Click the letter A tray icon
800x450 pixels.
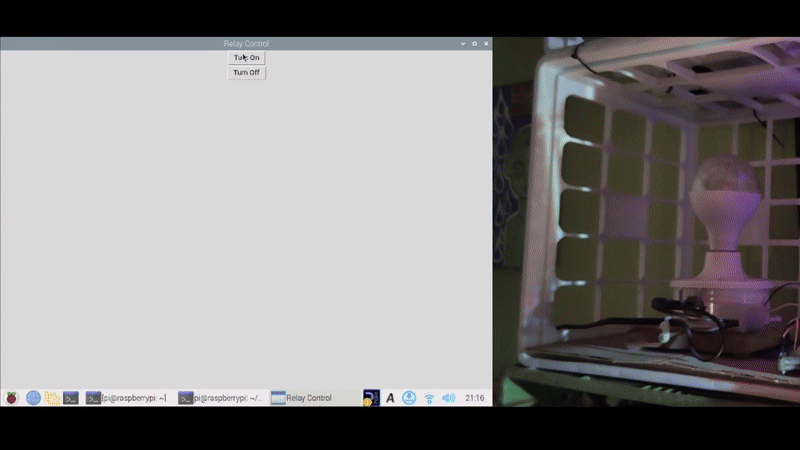point(390,397)
